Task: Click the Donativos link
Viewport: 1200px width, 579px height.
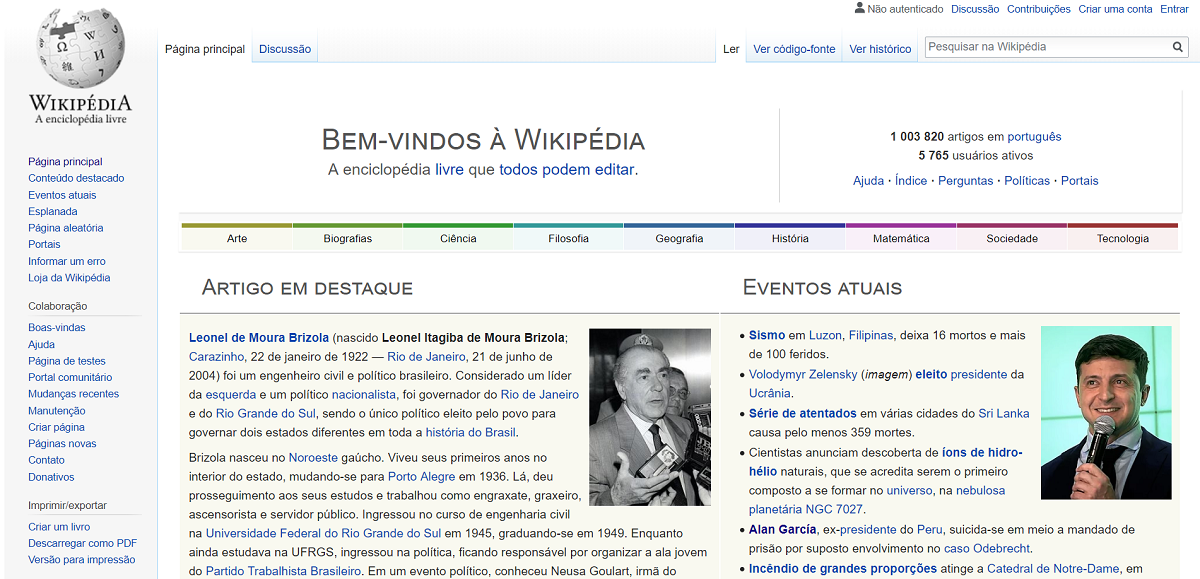Action: click(51, 477)
